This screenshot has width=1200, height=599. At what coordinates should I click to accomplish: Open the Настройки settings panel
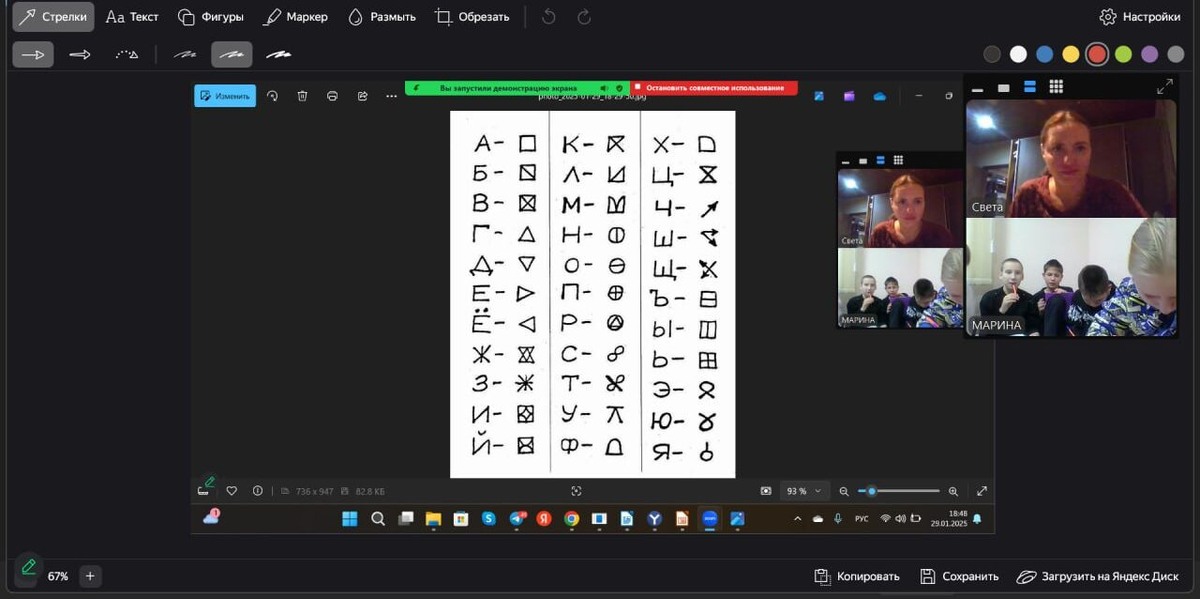coord(1139,16)
